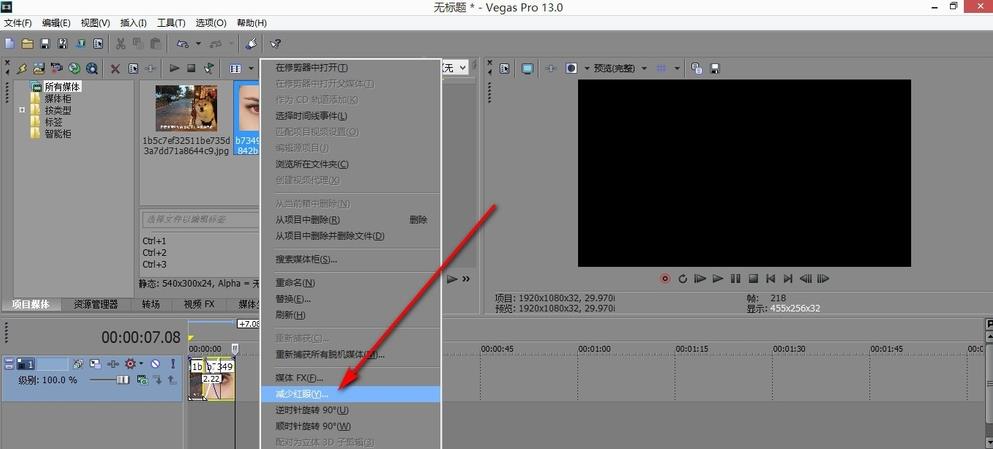Select the eye photo thumbnail
This screenshot has width=993, height=449.
(x=248, y=108)
